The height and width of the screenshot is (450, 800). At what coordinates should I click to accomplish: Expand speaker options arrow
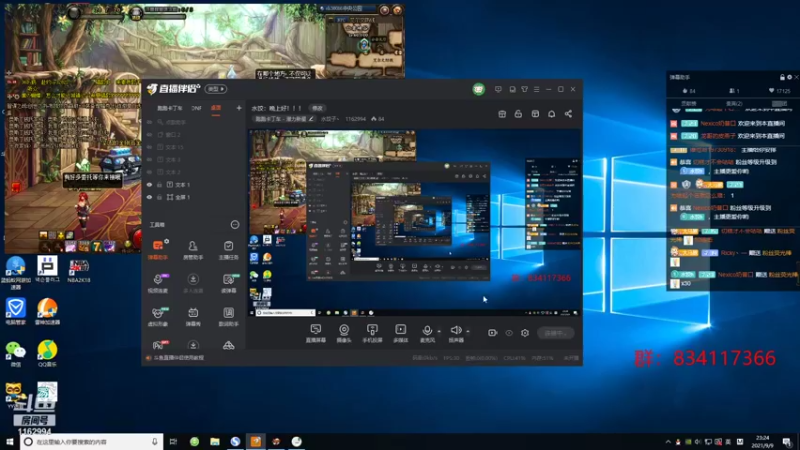[x=467, y=331]
